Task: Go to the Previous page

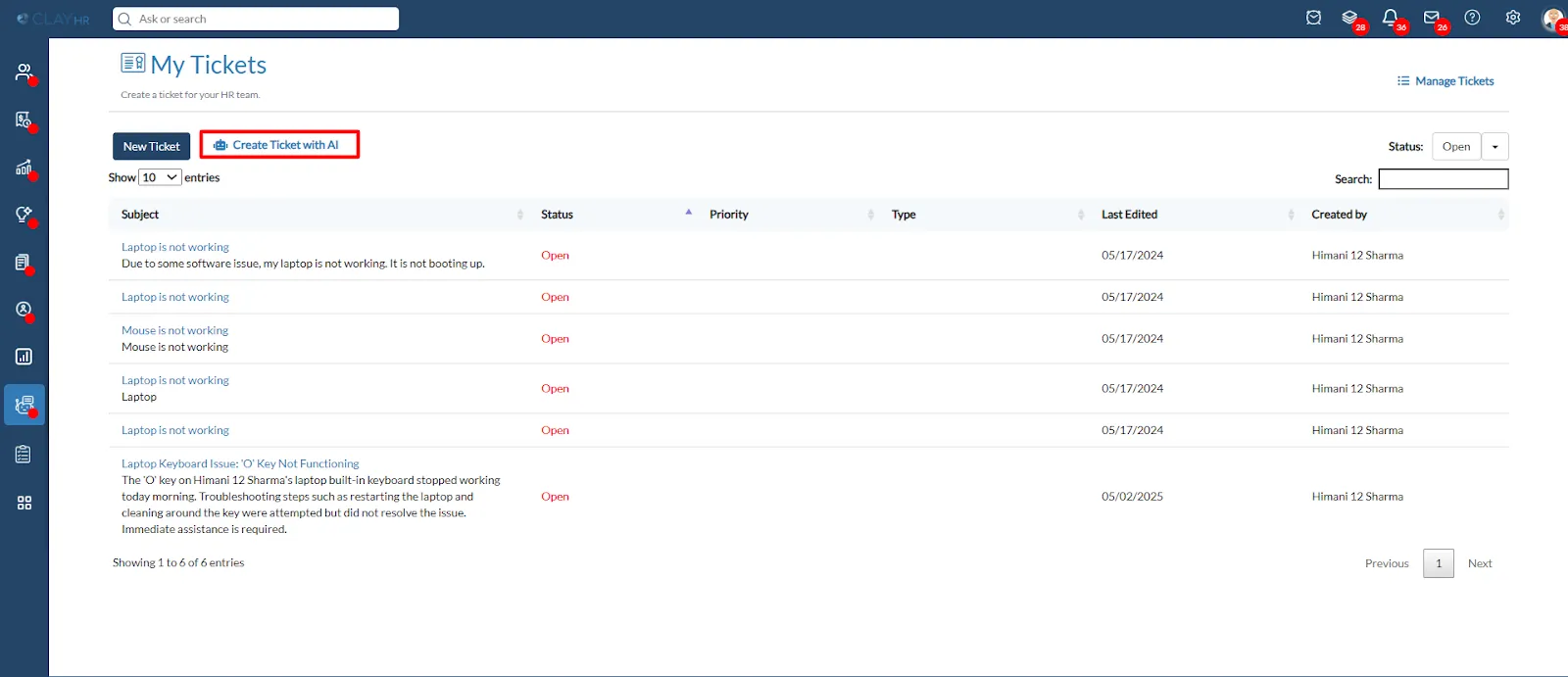Action: (1387, 563)
